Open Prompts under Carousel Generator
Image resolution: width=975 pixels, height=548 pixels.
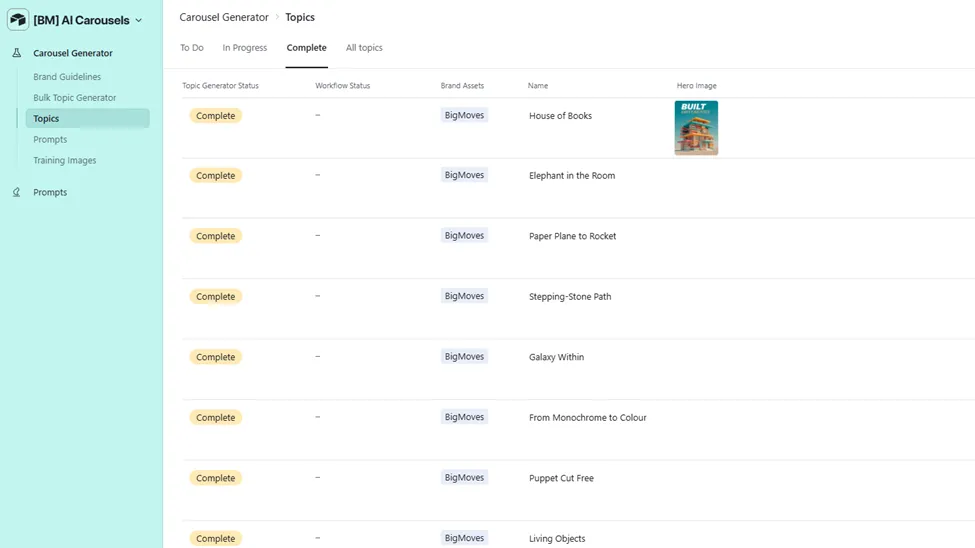[x=50, y=139]
